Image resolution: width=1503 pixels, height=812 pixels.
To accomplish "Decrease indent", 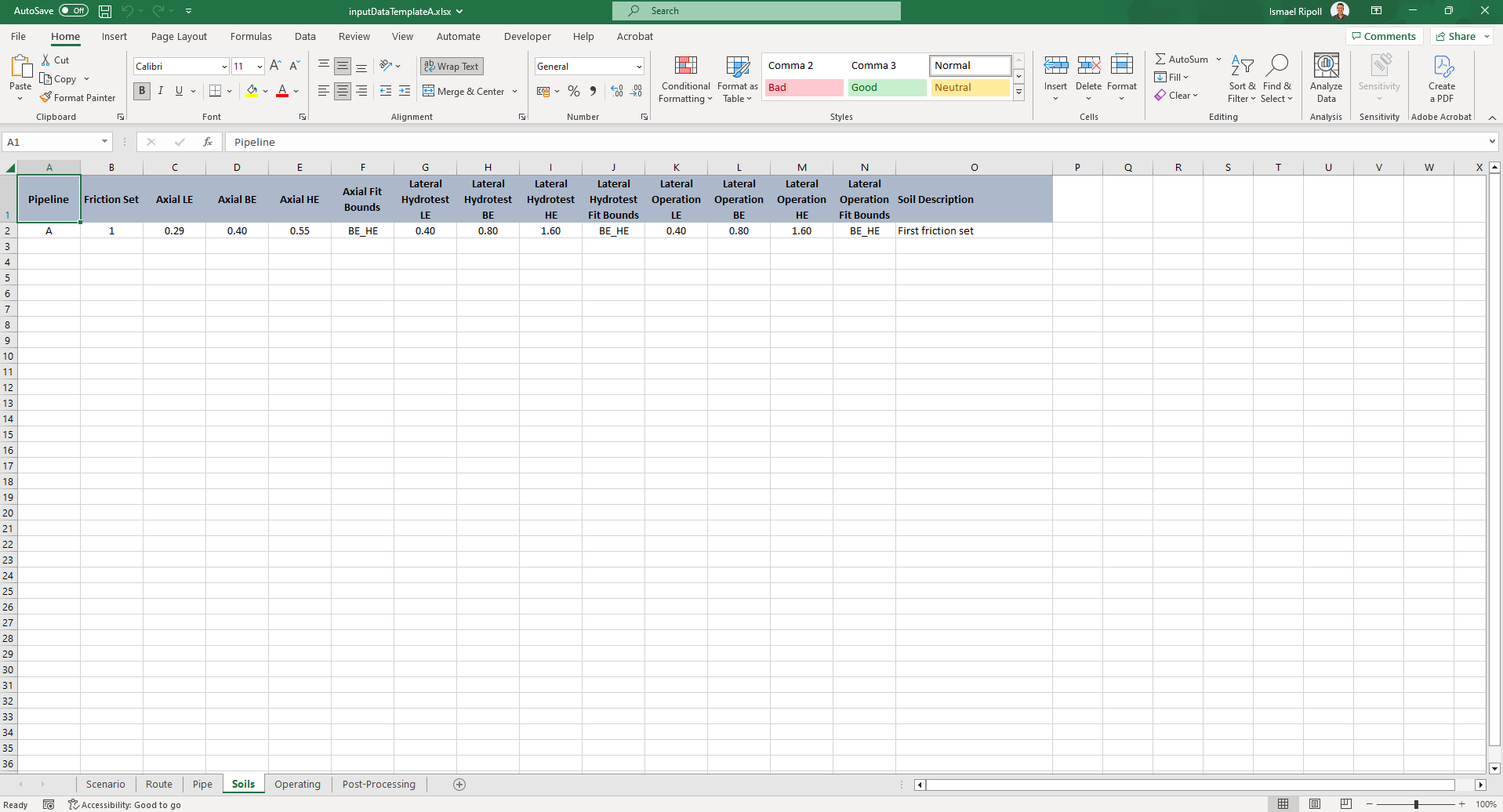I will coord(386,91).
